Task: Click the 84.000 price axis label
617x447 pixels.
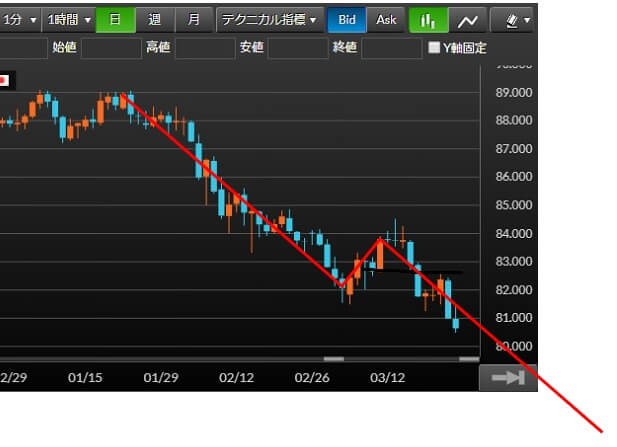Action: coord(514,234)
